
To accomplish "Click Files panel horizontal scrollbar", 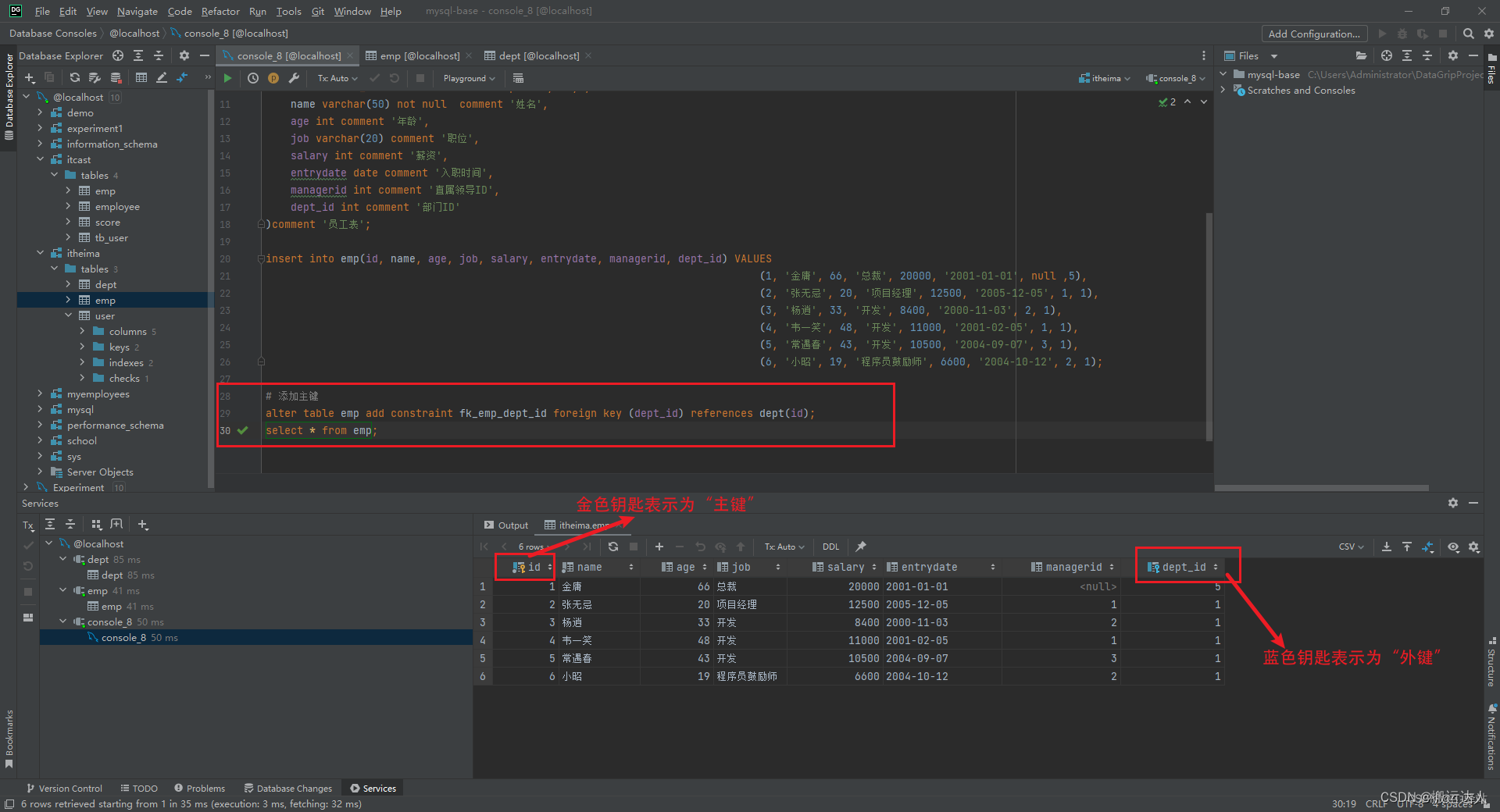I will point(1322,488).
